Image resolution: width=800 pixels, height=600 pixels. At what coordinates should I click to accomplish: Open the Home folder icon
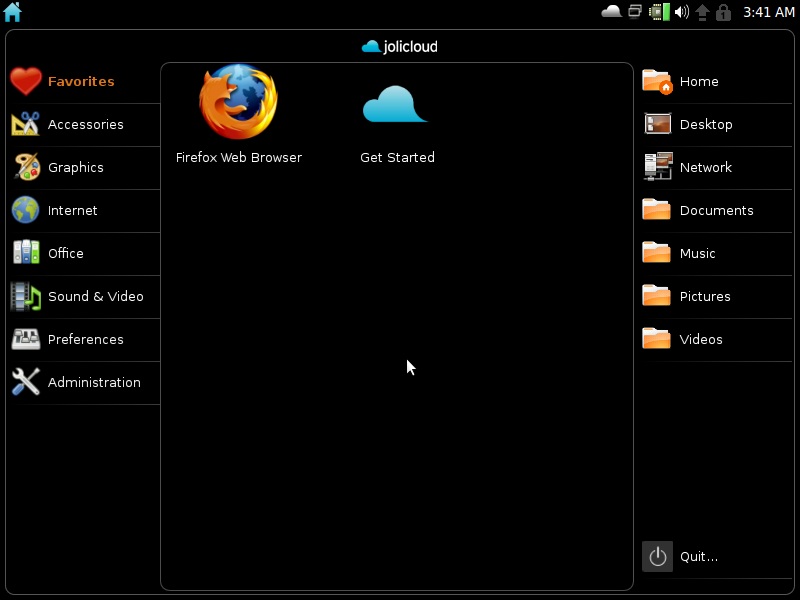(657, 82)
